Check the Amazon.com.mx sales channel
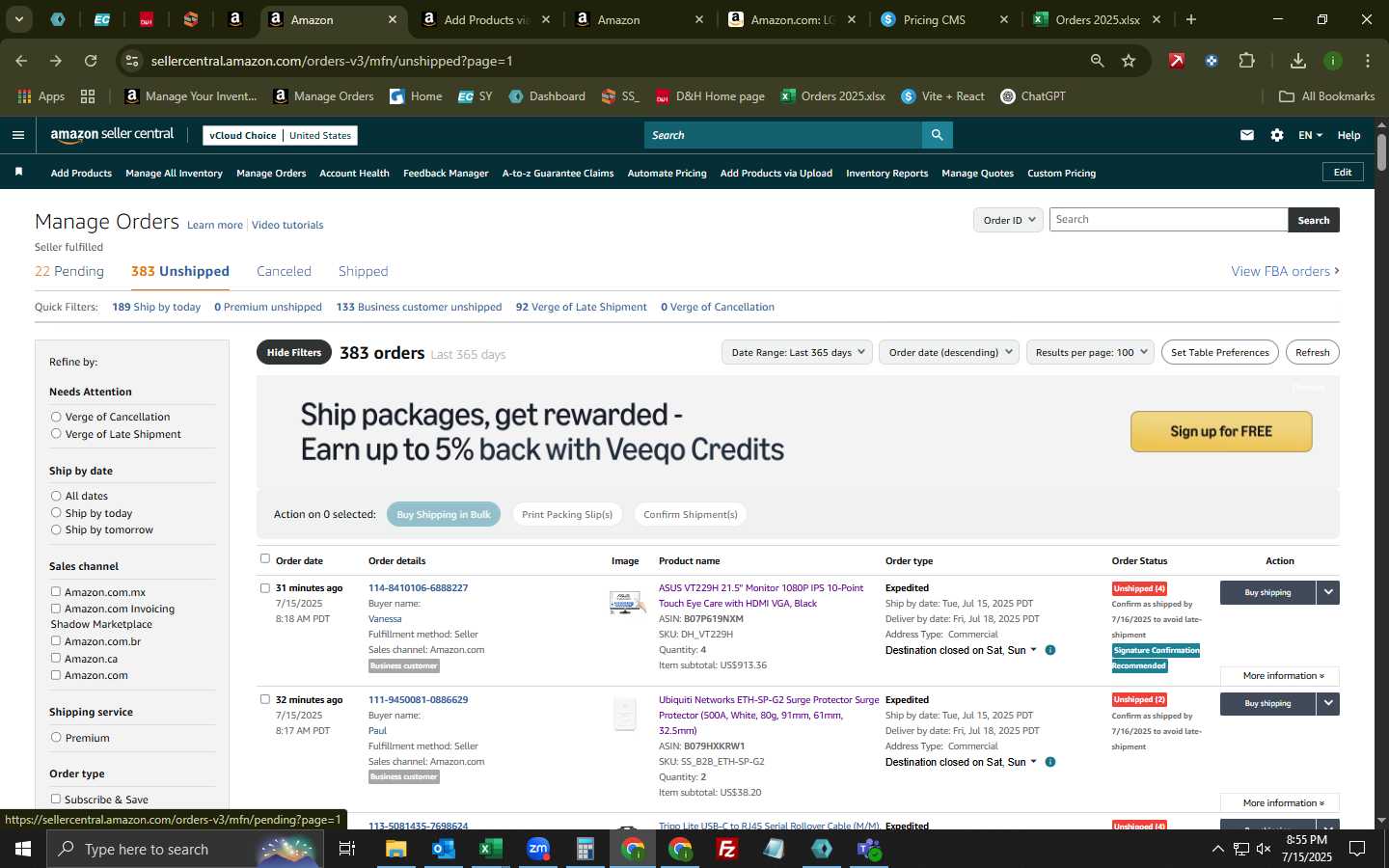The height and width of the screenshot is (868, 1389). [56, 591]
